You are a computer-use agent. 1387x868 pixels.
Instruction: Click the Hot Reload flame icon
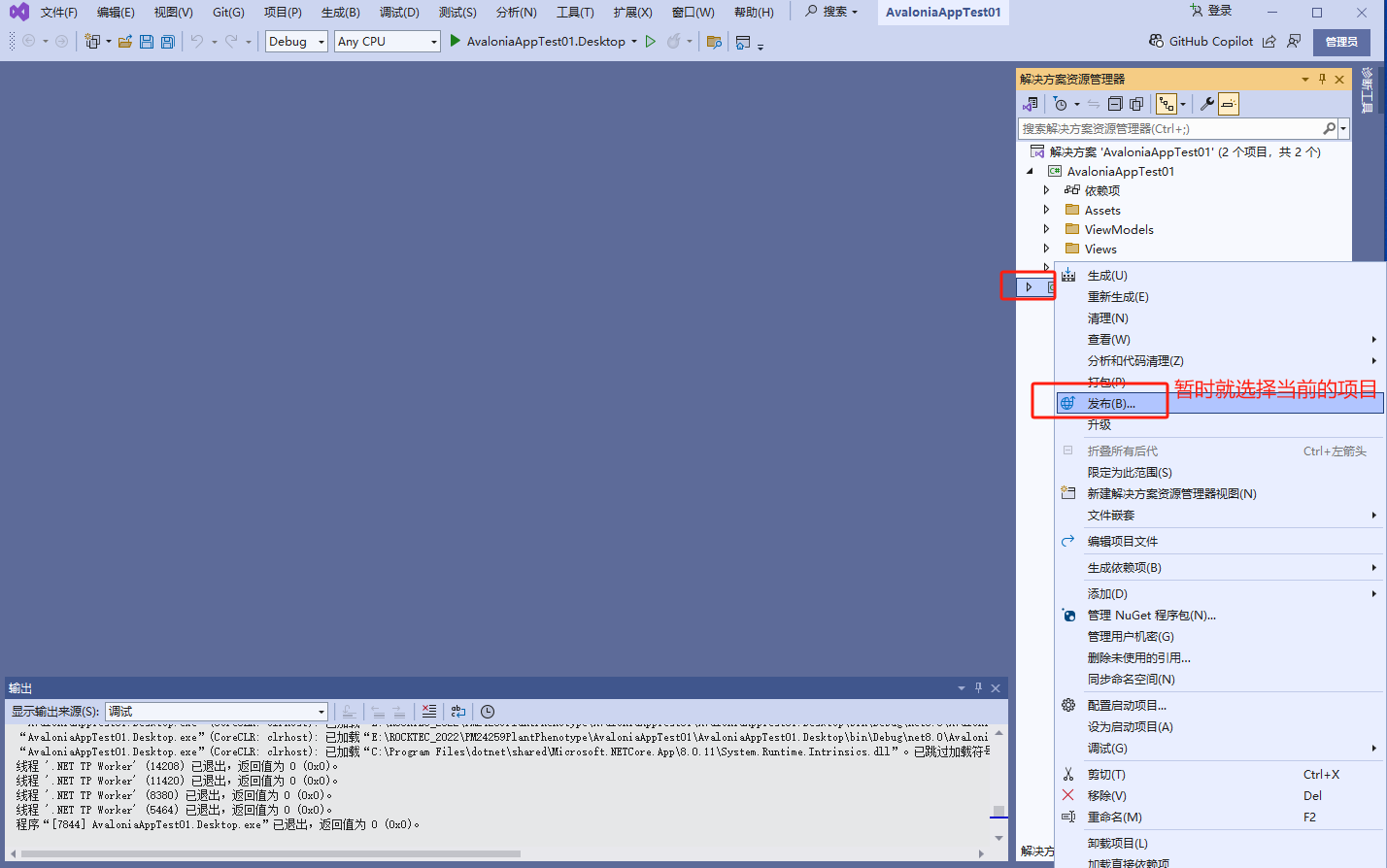pyautogui.click(x=673, y=42)
